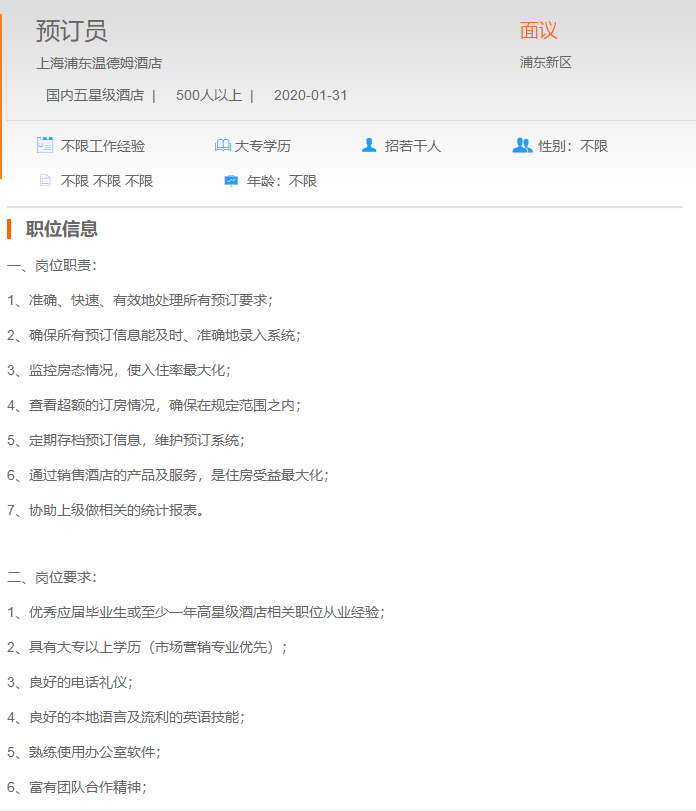The width and height of the screenshot is (696, 811).
Task: Click the 不限工作经验 requirement text
Action: (103, 146)
